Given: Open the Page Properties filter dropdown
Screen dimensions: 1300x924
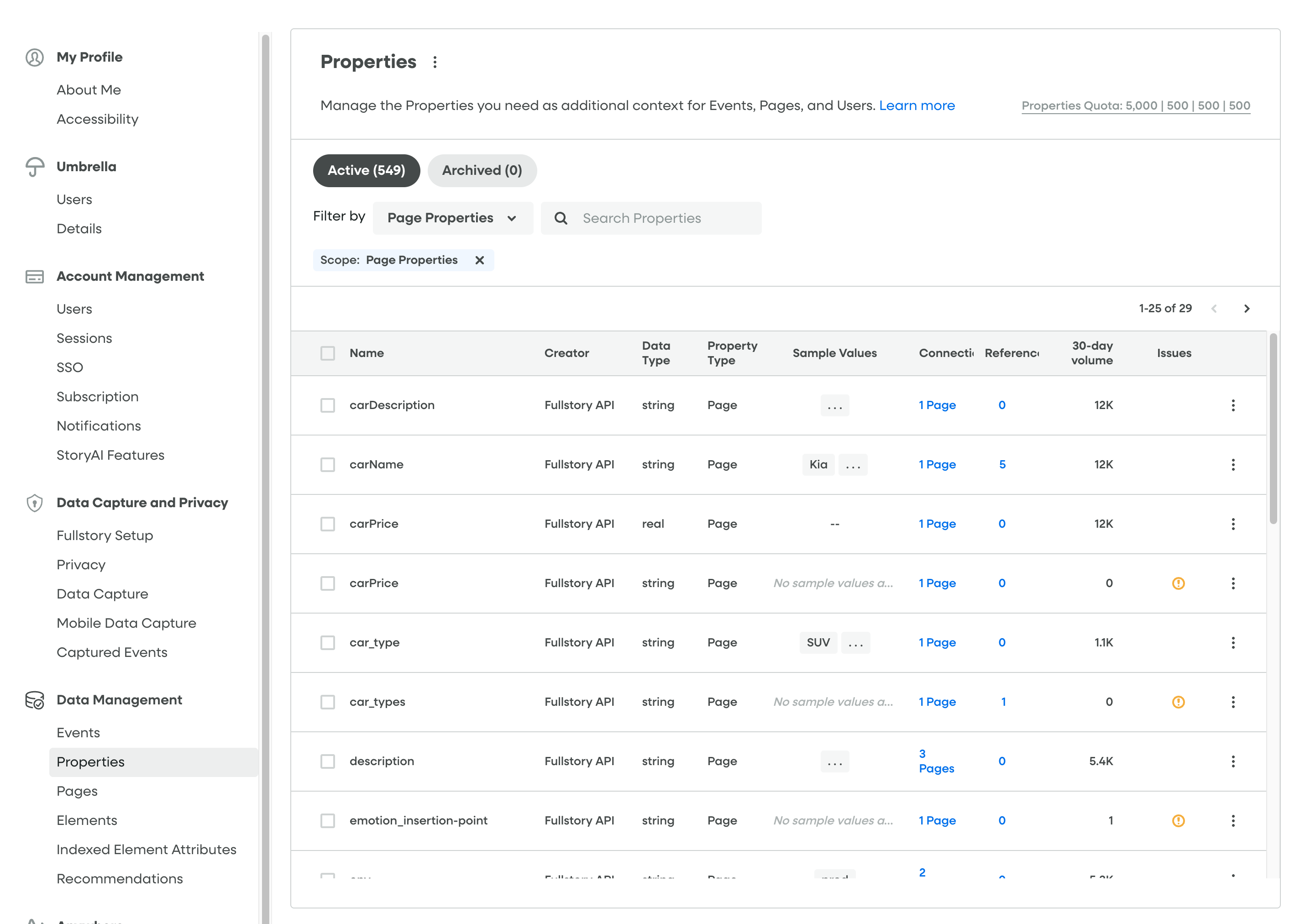Looking at the screenshot, I should [x=452, y=219].
